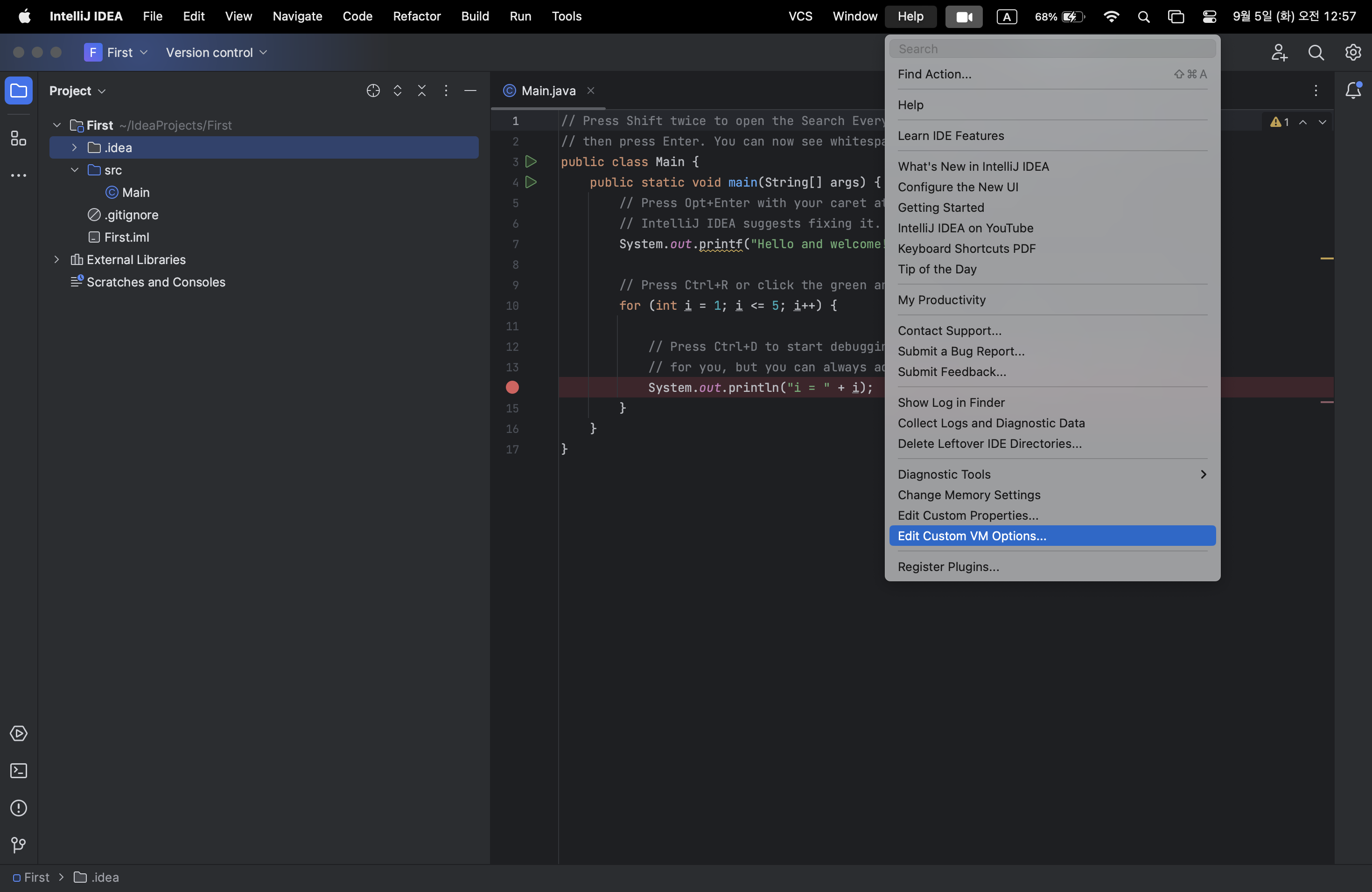Open the Git version control tool window

click(19, 845)
